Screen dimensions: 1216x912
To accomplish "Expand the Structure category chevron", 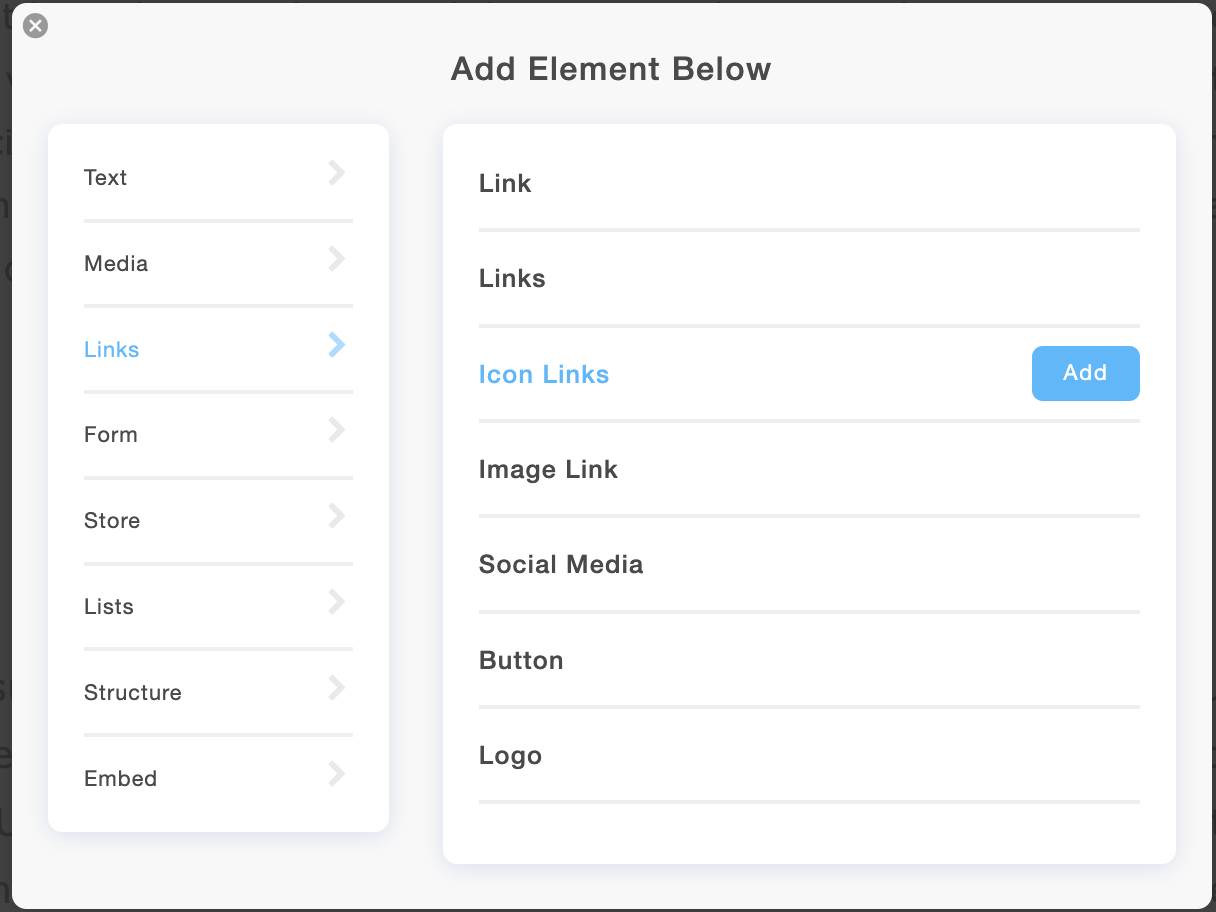I will (335, 688).
